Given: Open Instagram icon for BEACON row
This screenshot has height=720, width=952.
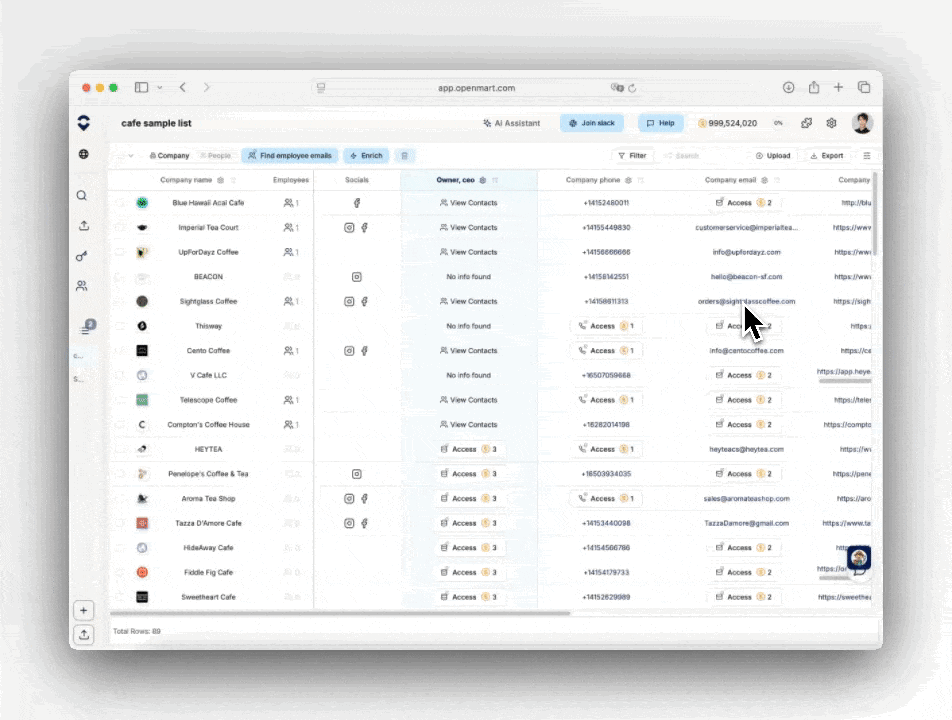Looking at the screenshot, I should [357, 277].
